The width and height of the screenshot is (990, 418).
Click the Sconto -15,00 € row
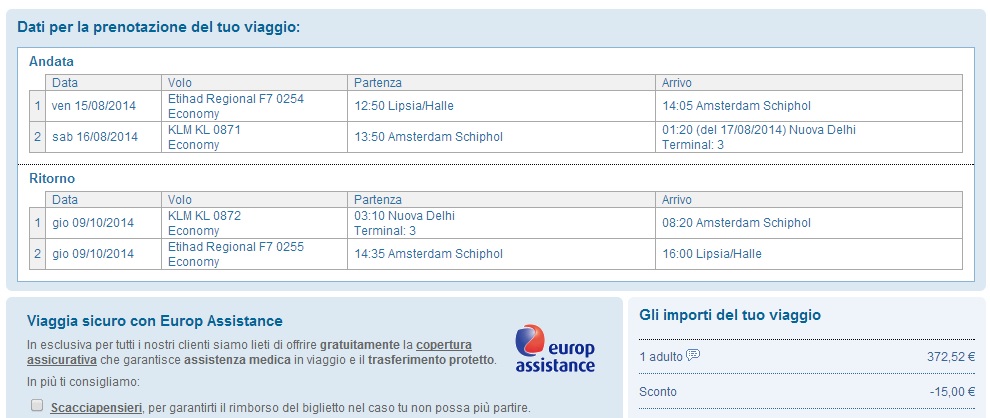pyautogui.click(x=807, y=391)
